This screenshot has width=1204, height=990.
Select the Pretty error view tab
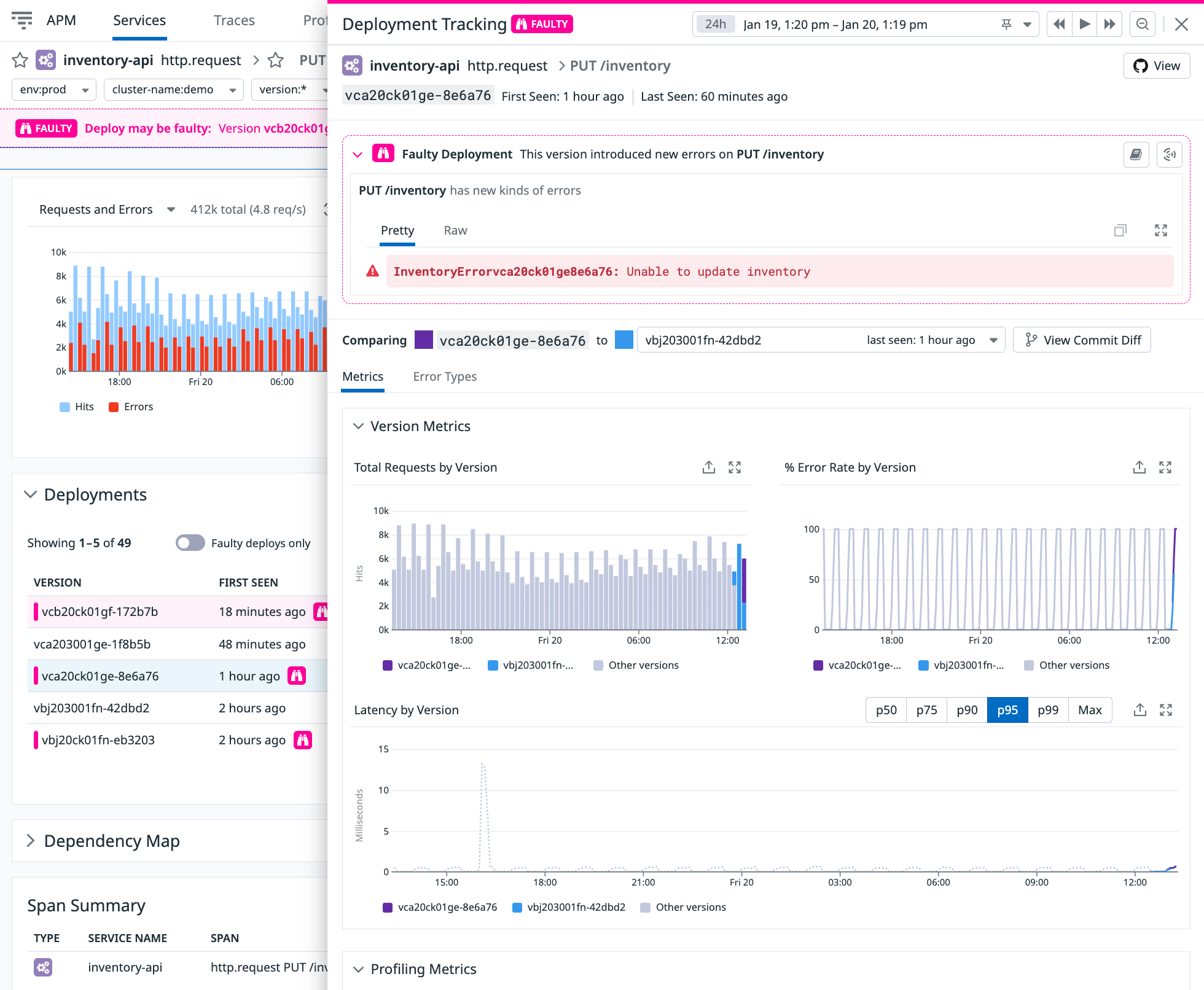(397, 230)
